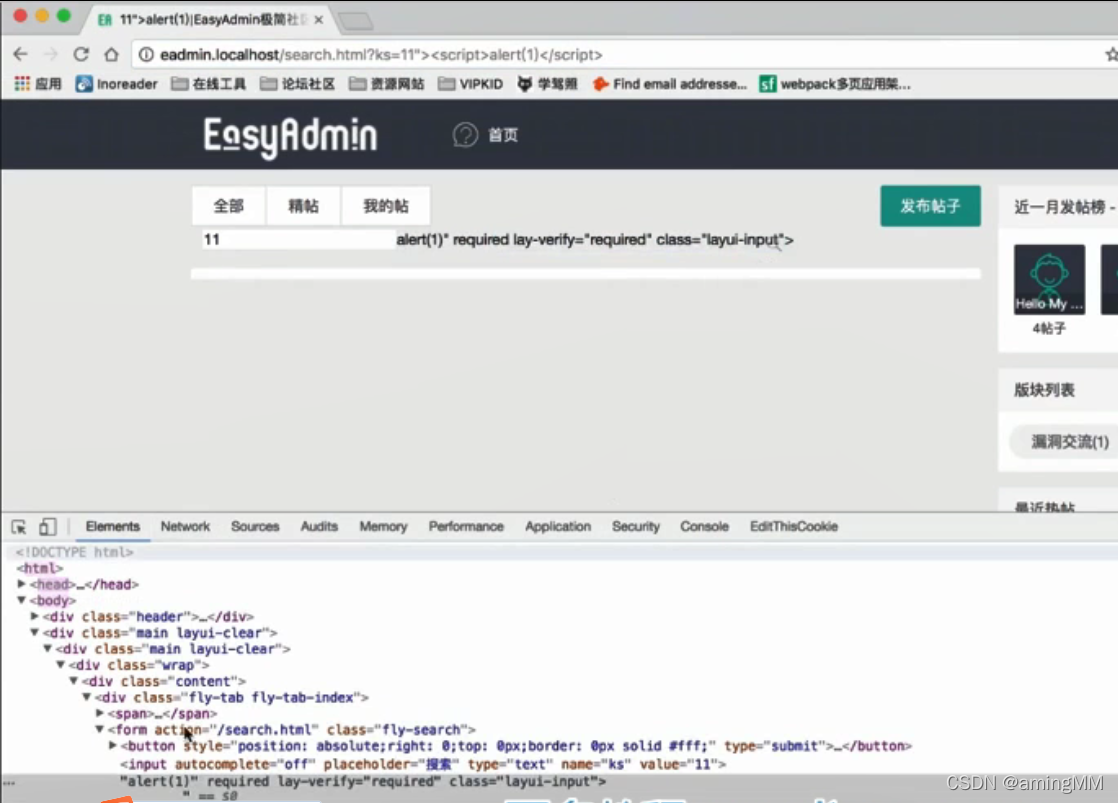
Task: Open a new browser tab
Action: 355,21
